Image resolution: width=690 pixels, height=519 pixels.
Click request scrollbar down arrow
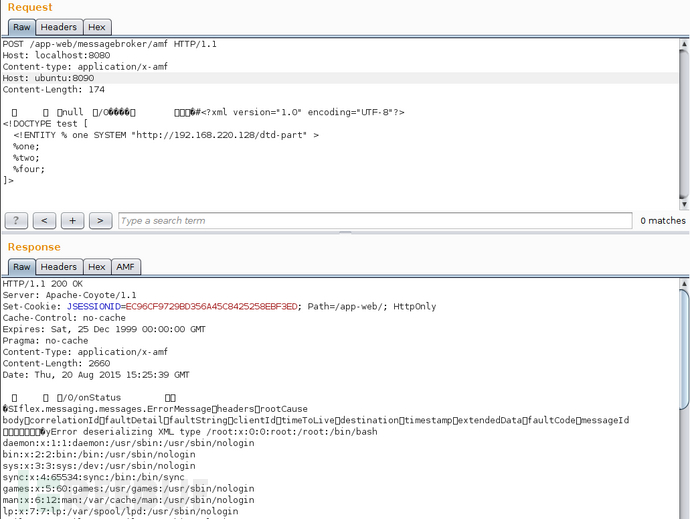pos(684,204)
